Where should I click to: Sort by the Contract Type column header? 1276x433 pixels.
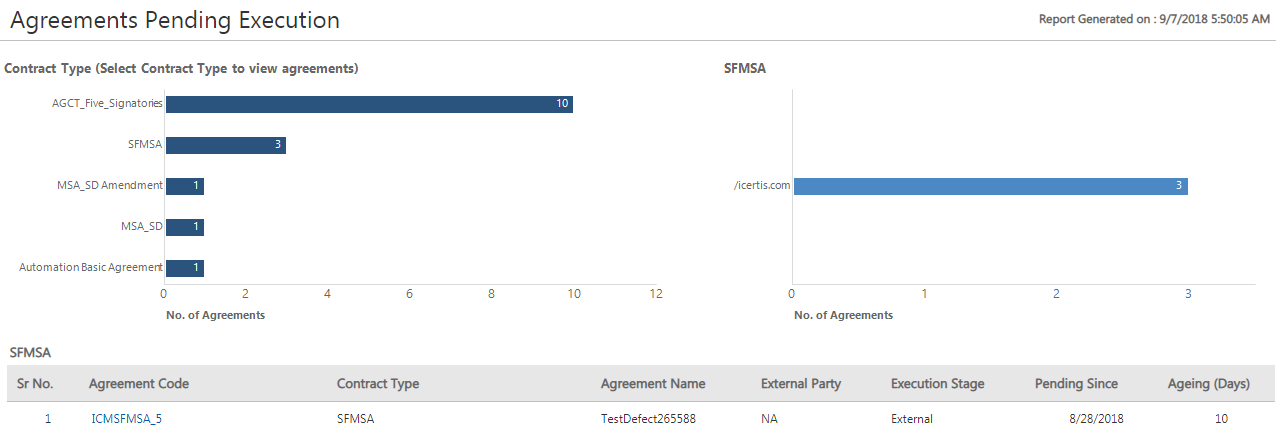coord(377,384)
